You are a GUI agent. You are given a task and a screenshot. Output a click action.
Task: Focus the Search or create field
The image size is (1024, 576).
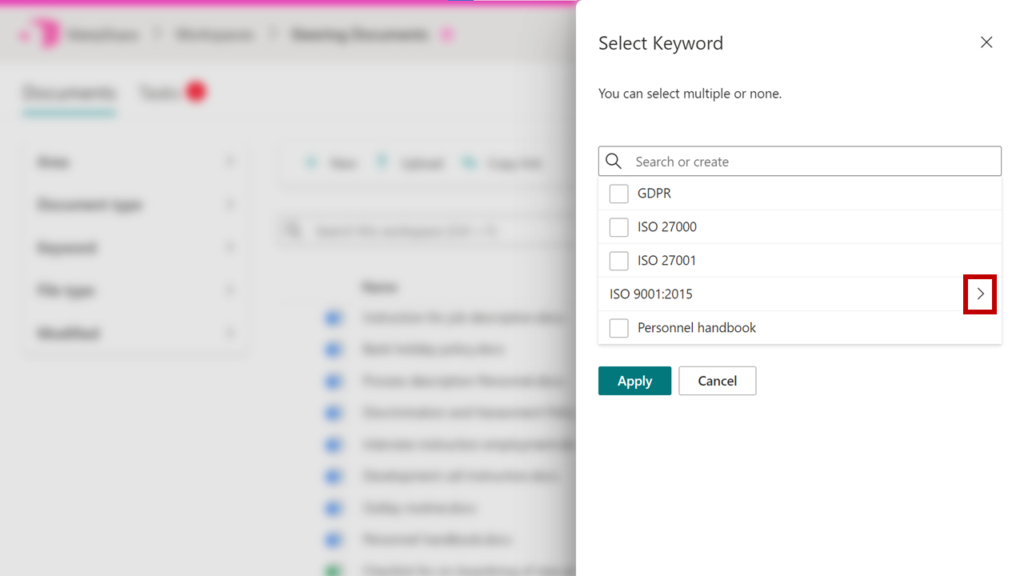[x=810, y=161]
